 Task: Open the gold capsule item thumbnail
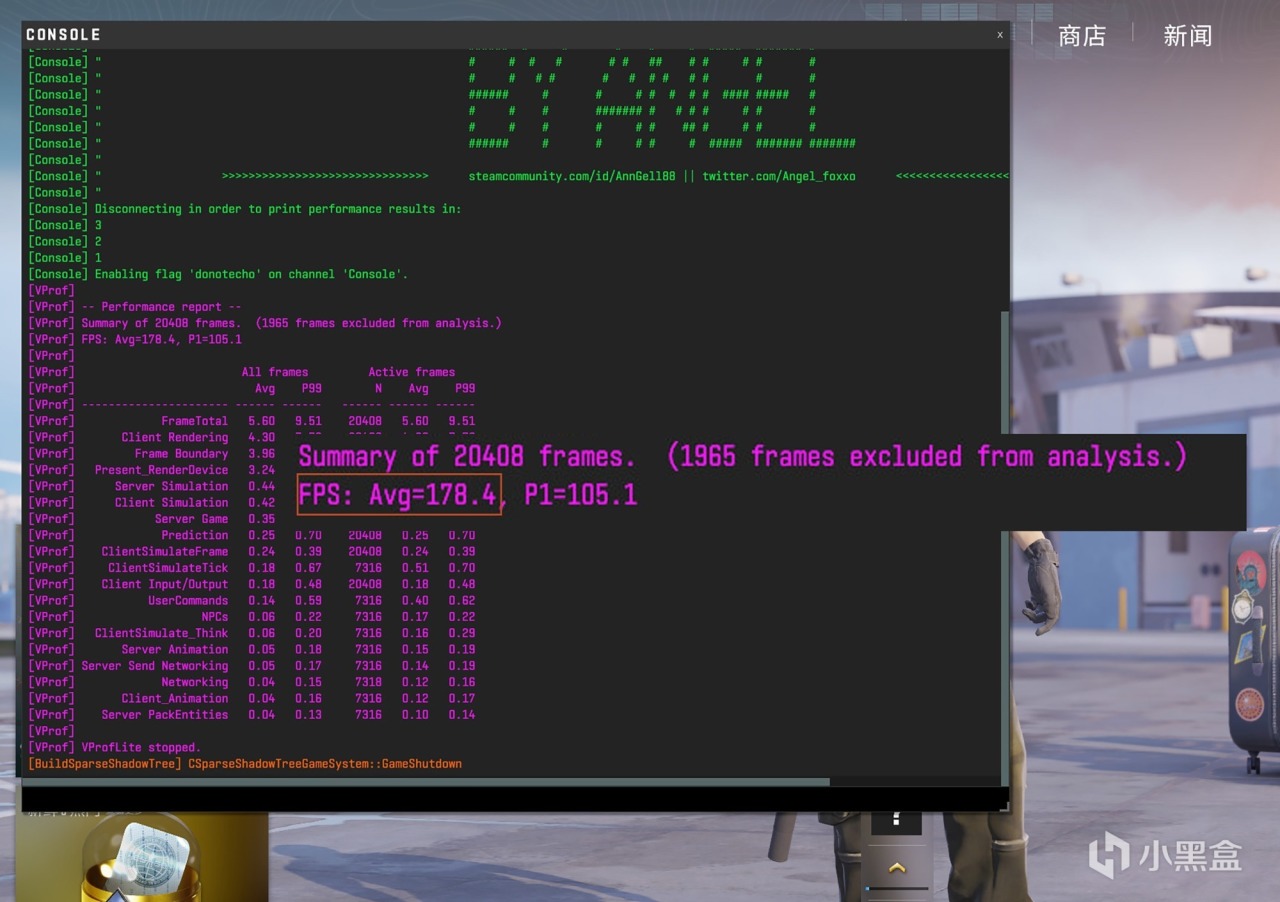(x=142, y=857)
